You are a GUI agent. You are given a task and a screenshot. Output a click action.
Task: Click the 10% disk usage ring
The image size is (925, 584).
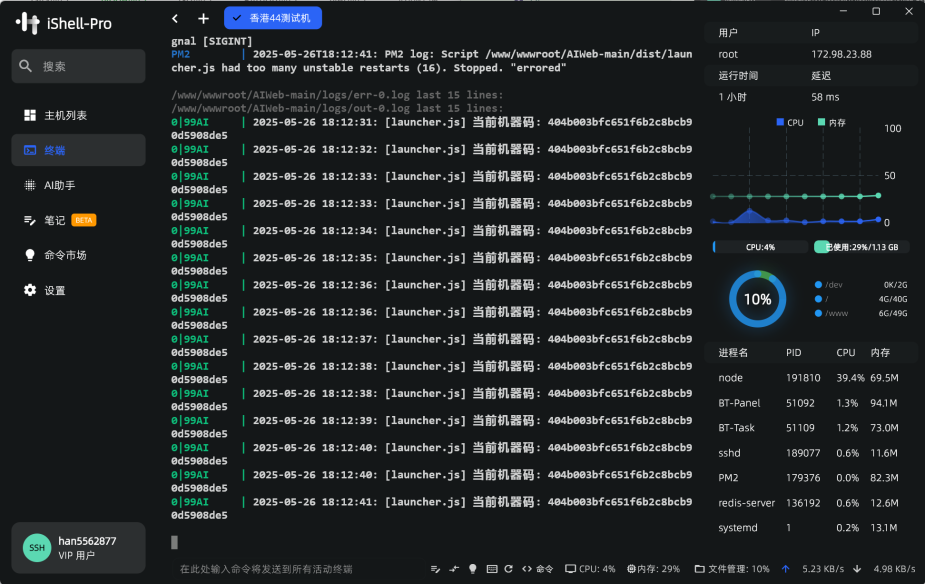pyautogui.click(x=757, y=299)
